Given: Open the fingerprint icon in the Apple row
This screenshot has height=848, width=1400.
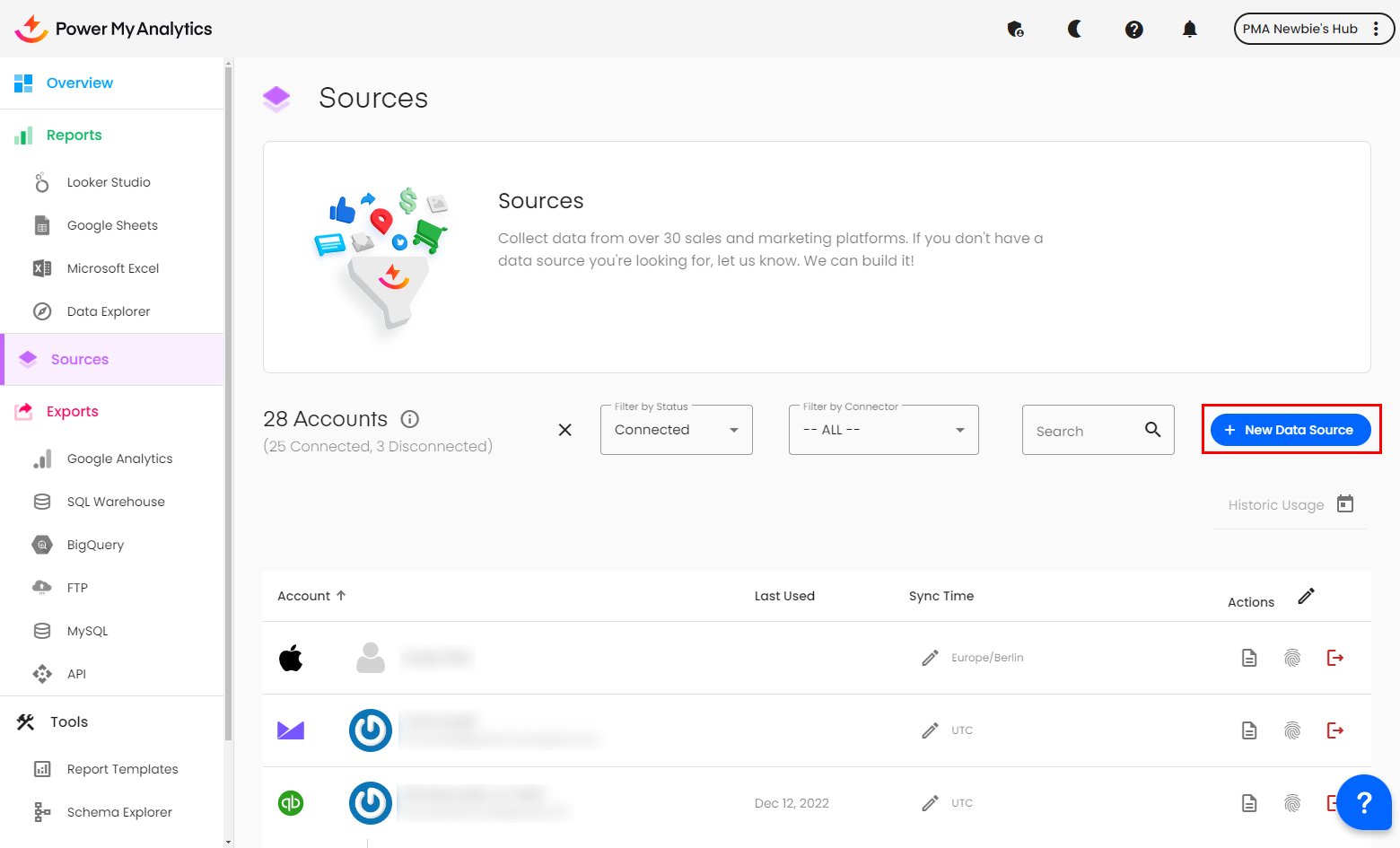Looking at the screenshot, I should (x=1291, y=658).
